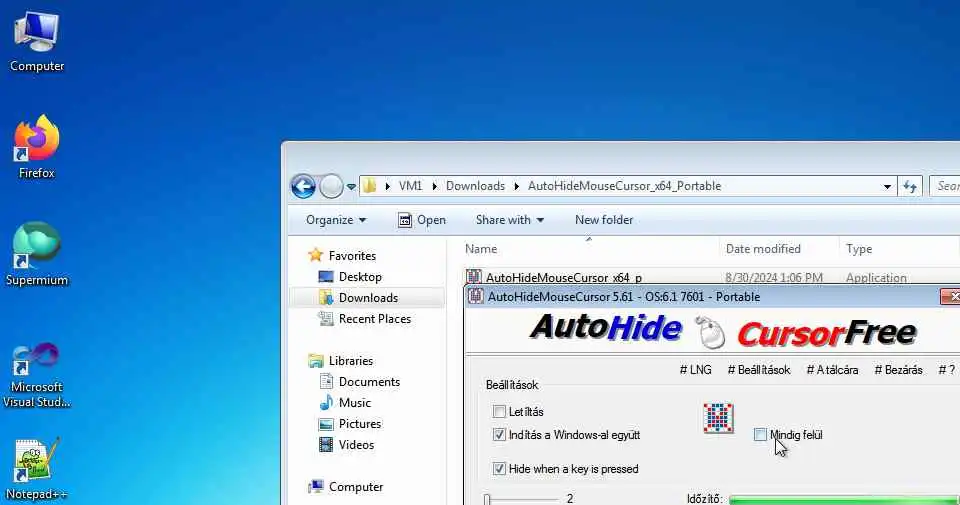Toggle the Letiltás checkbox
This screenshot has height=505, width=960.
pyautogui.click(x=499, y=411)
